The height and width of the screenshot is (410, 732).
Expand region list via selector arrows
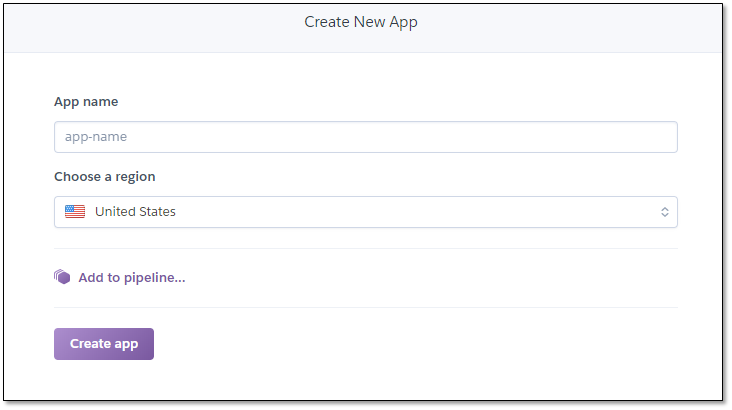(665, 212)
